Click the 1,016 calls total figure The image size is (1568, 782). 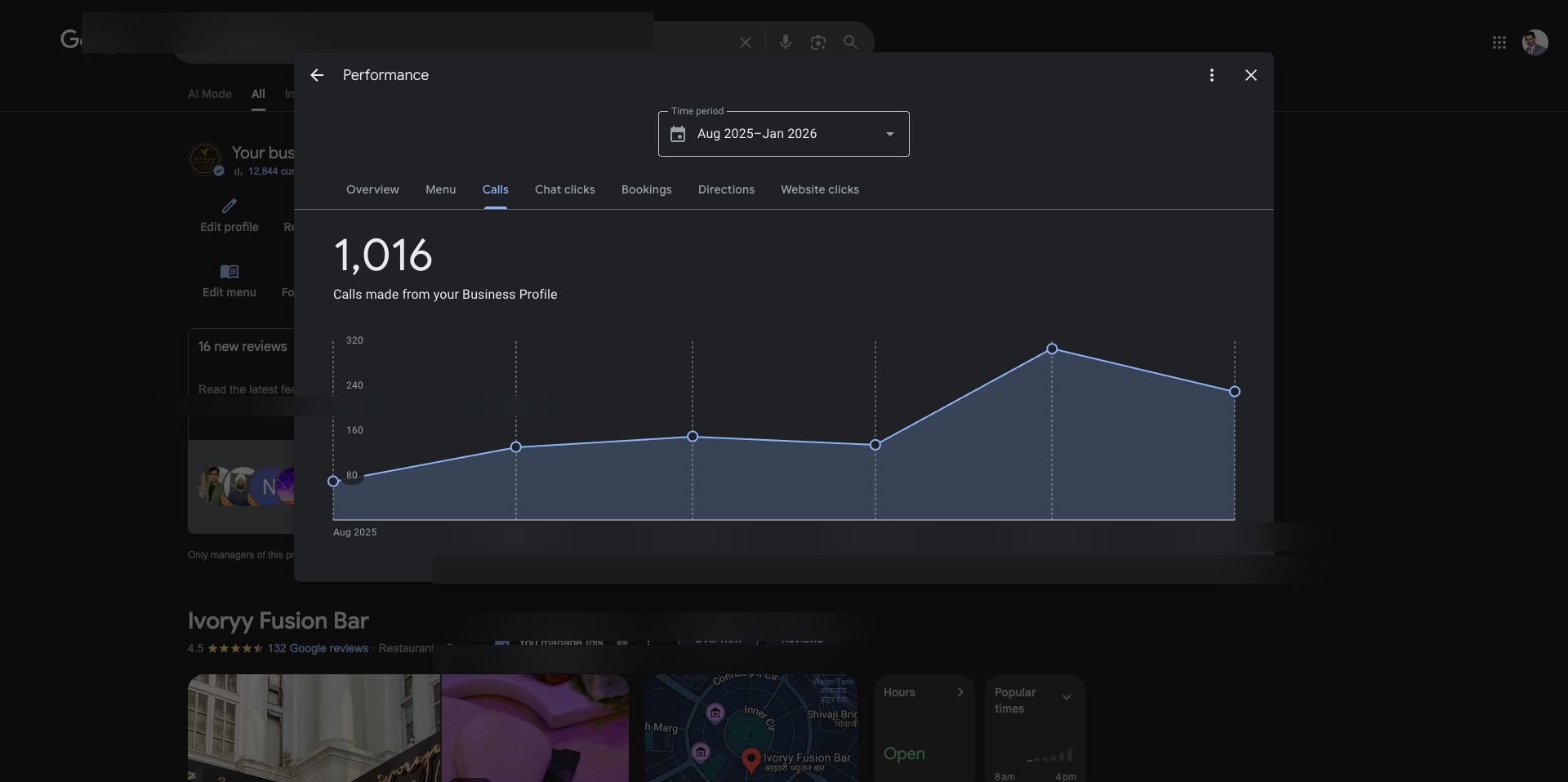coord(383,255)
